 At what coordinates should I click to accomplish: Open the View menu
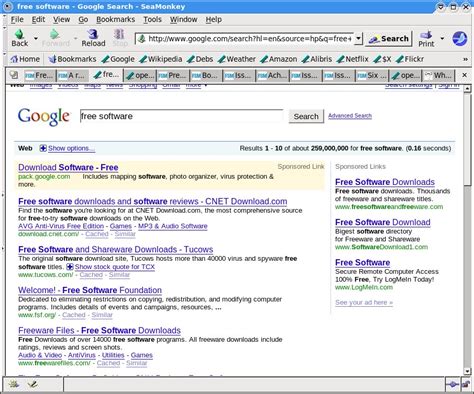(62, 19)
